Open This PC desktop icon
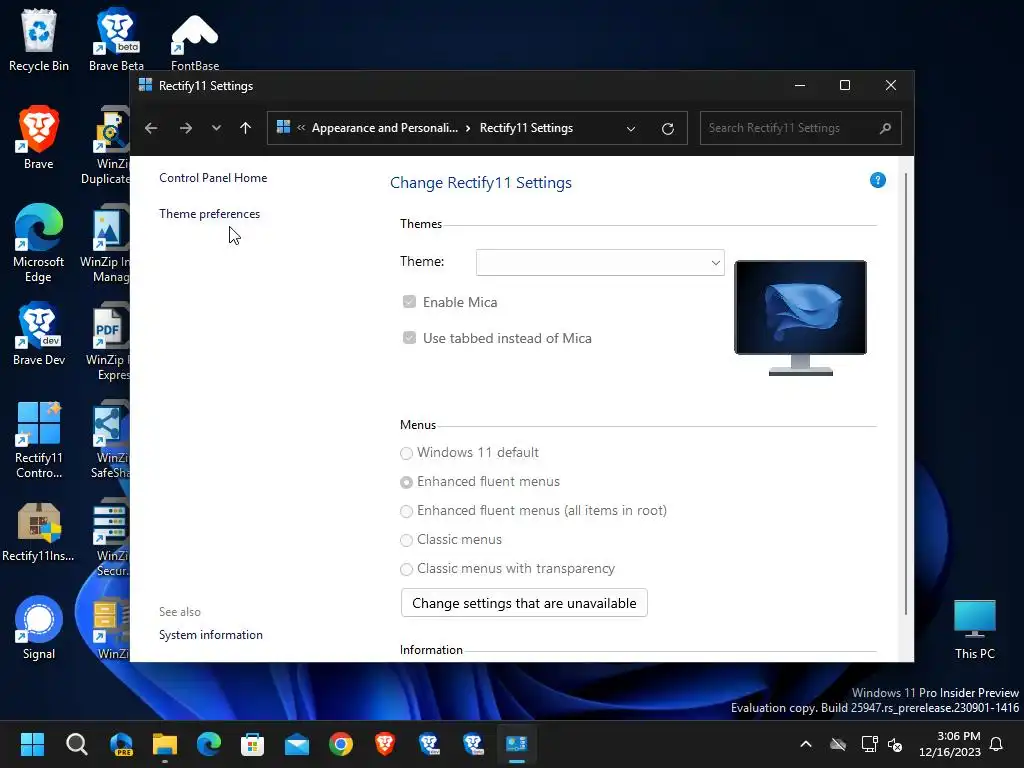1024x768 pixels. (x=974, y=628)
